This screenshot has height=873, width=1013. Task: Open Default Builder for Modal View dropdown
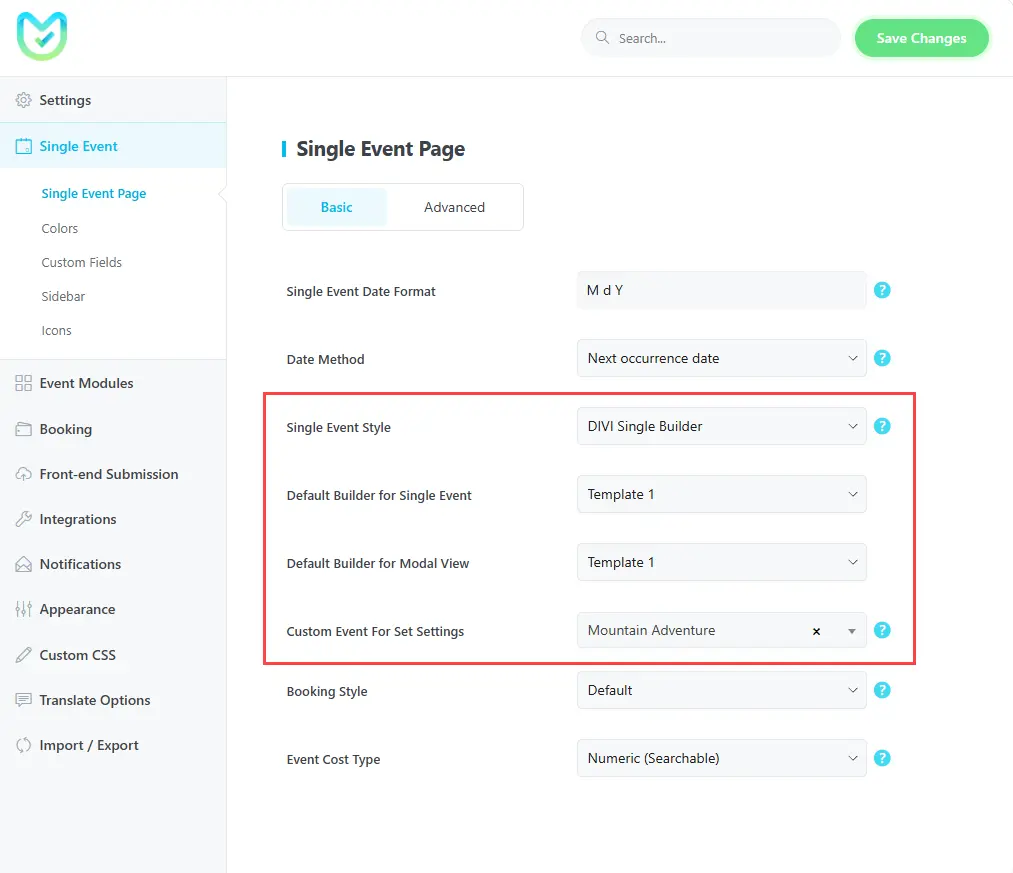[x=722, y=562]
